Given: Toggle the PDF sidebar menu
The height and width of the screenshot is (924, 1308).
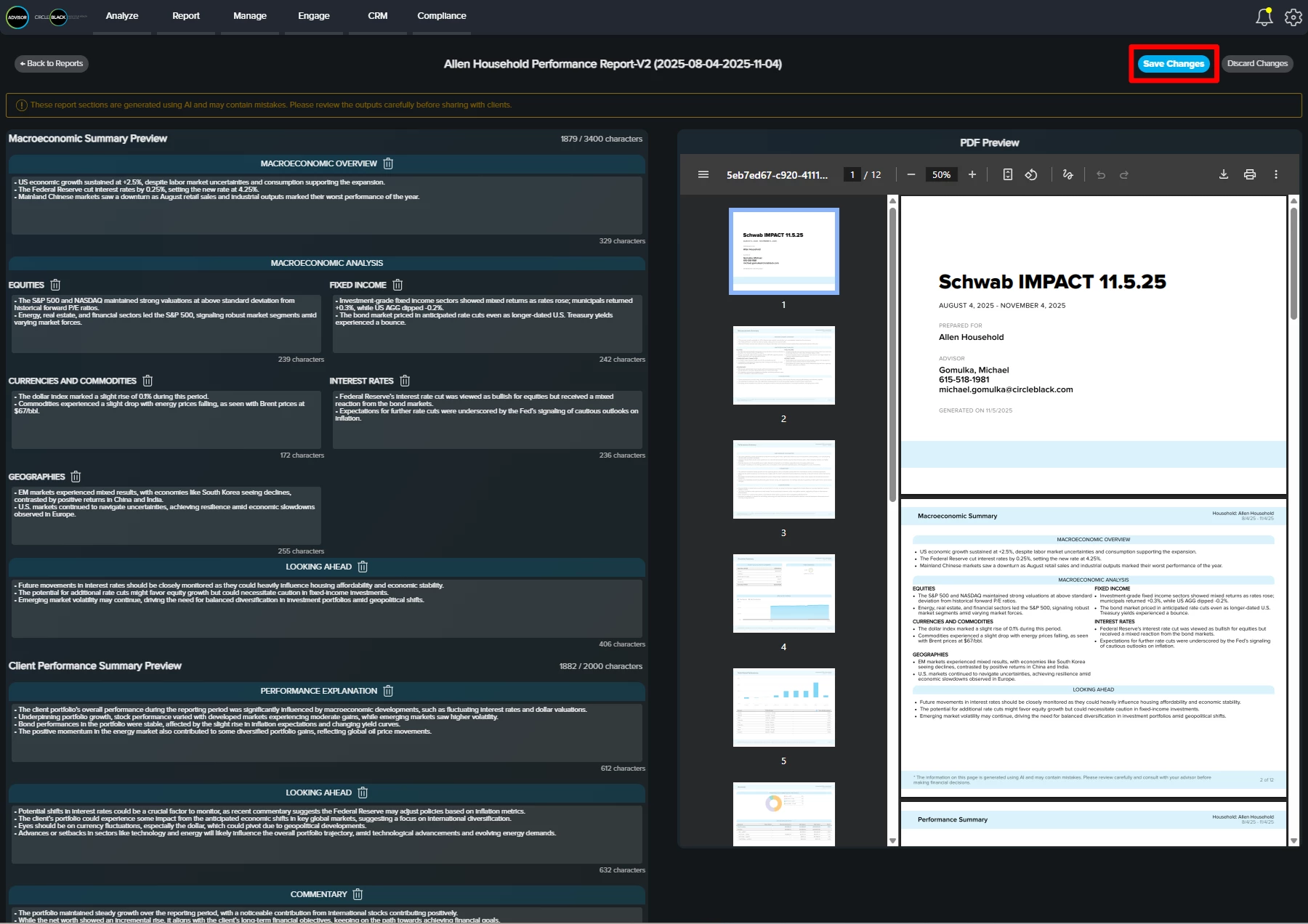Looking at the screenshot, I should tap(703, 174).
